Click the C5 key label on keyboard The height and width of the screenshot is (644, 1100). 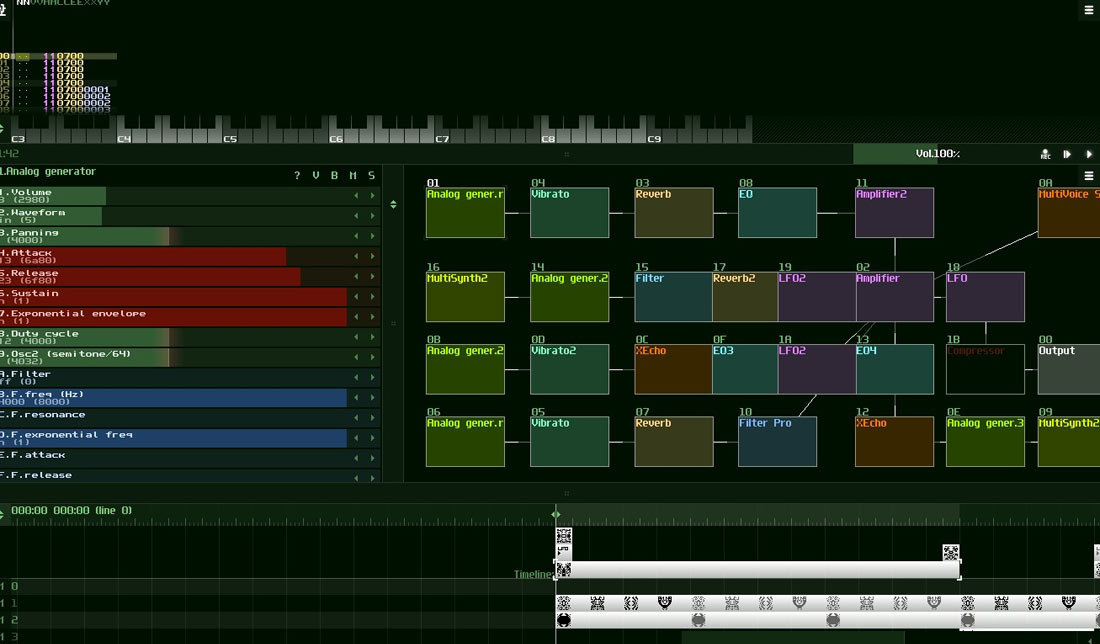230,139
